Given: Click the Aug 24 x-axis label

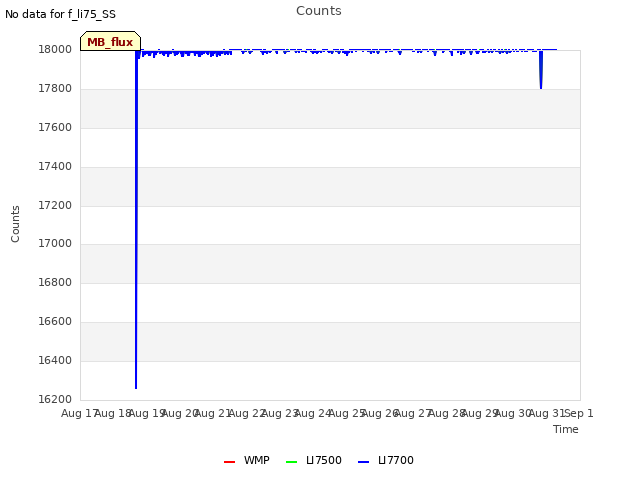Looking at the screenshot, I should 313,413.
